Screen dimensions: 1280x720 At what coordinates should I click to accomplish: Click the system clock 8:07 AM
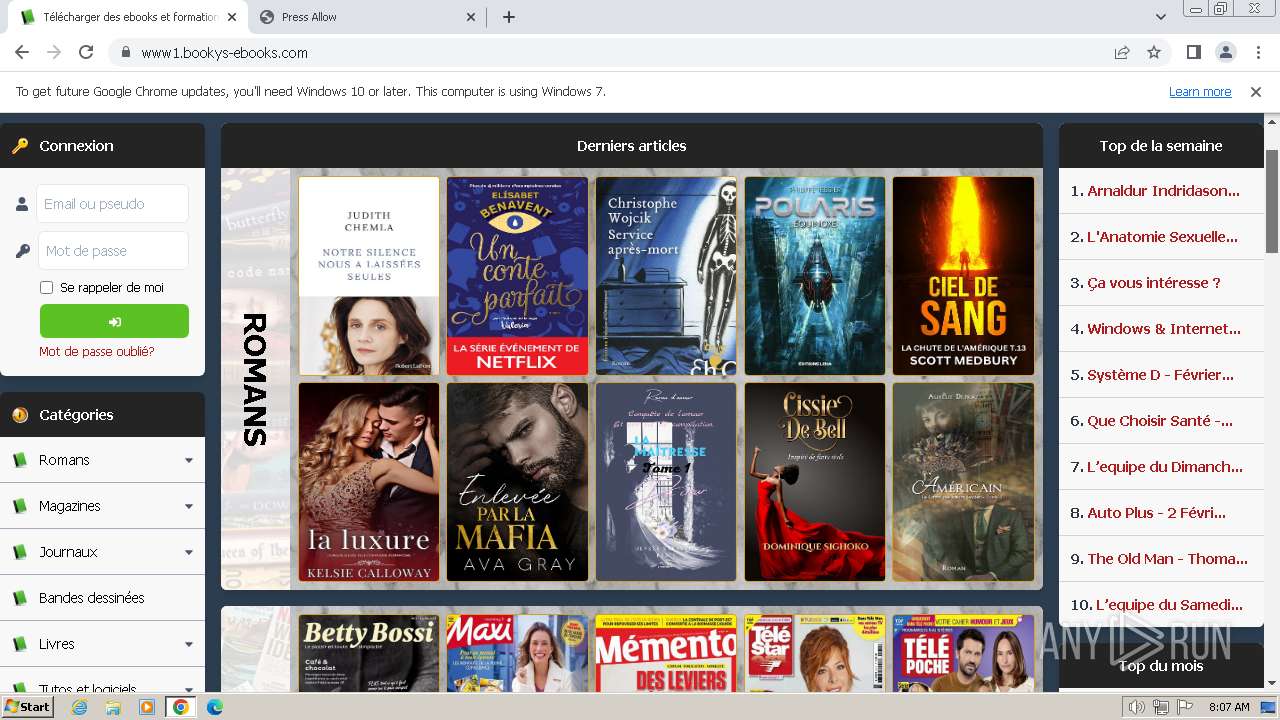(x=1229, y=707)
